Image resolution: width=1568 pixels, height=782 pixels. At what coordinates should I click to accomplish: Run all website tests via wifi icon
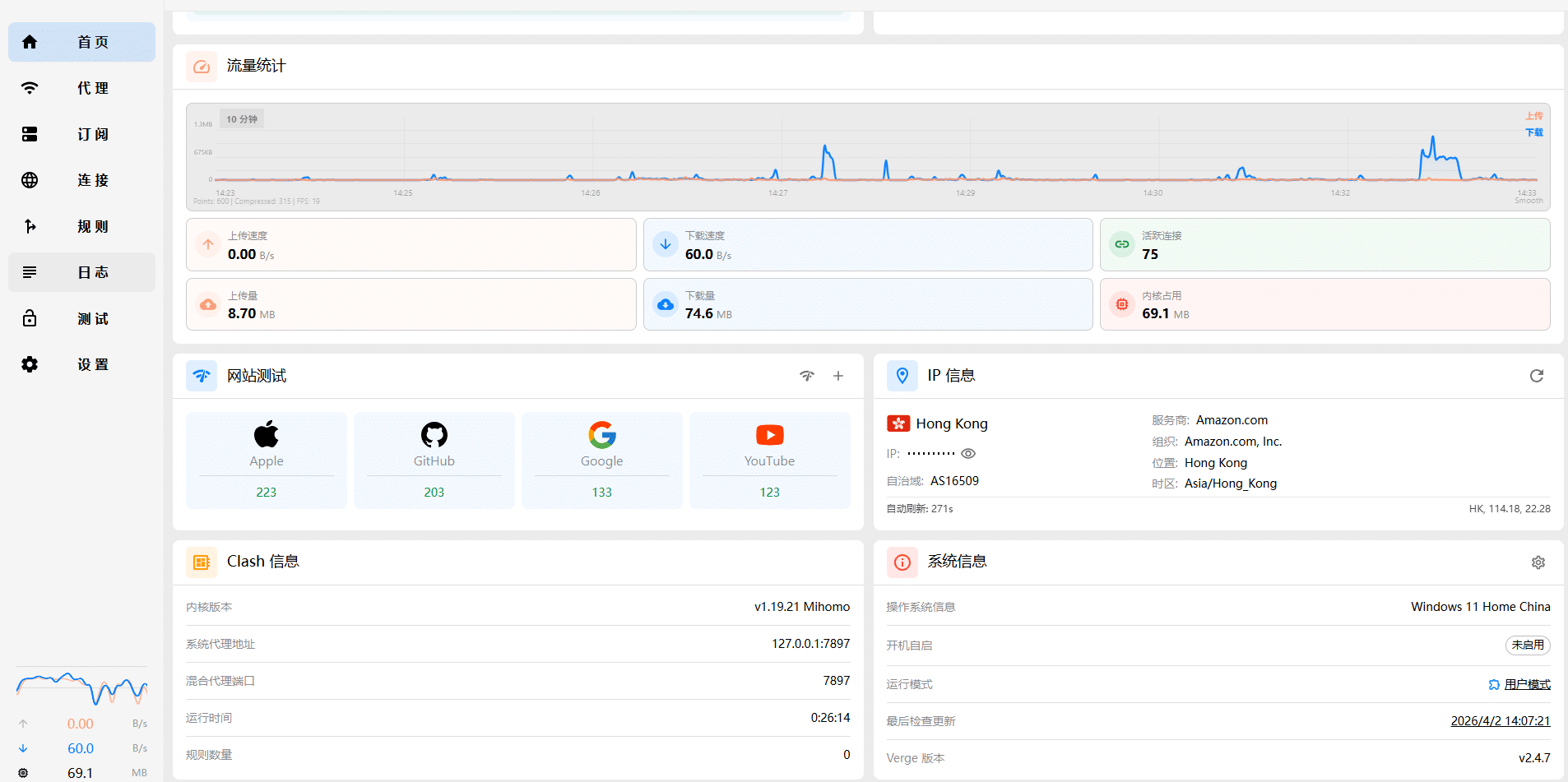pos(807,376)
